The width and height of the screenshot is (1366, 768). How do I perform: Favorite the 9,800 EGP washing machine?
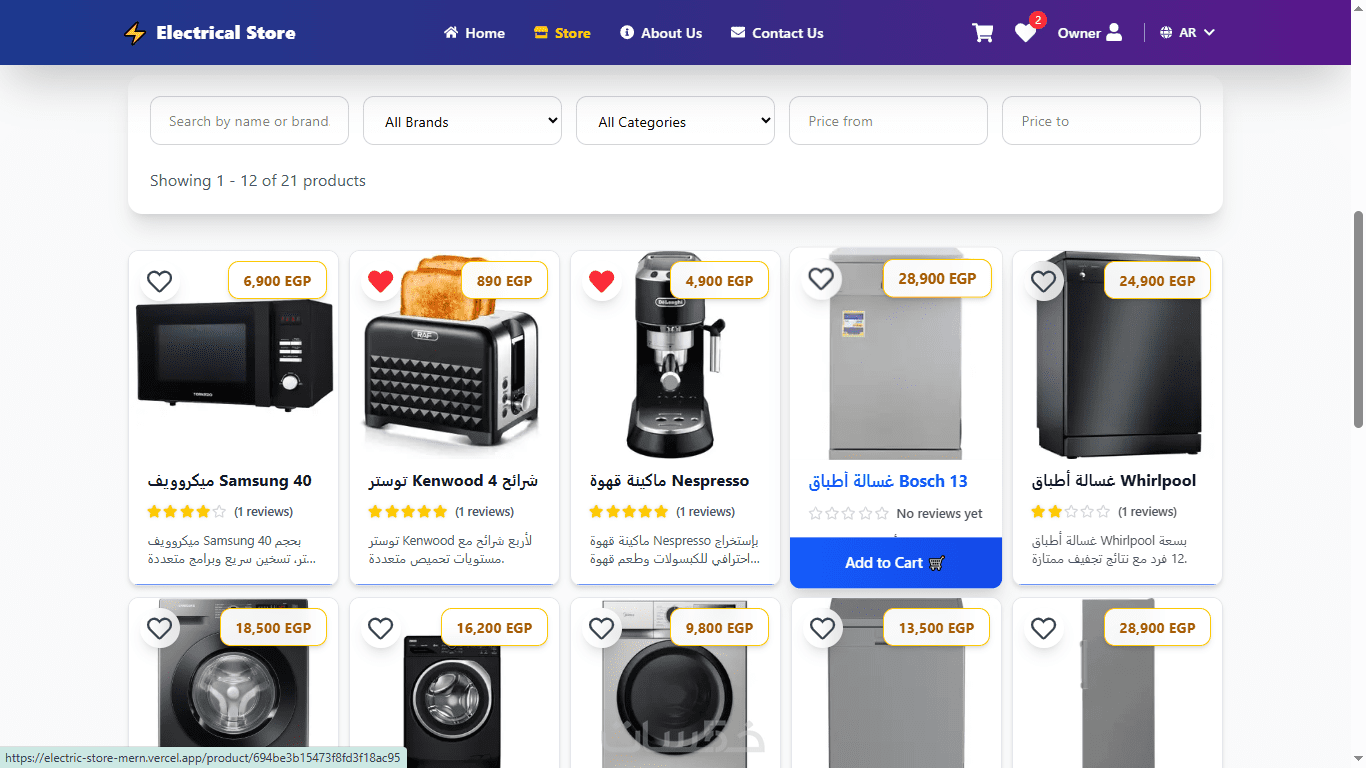(601, 628)
